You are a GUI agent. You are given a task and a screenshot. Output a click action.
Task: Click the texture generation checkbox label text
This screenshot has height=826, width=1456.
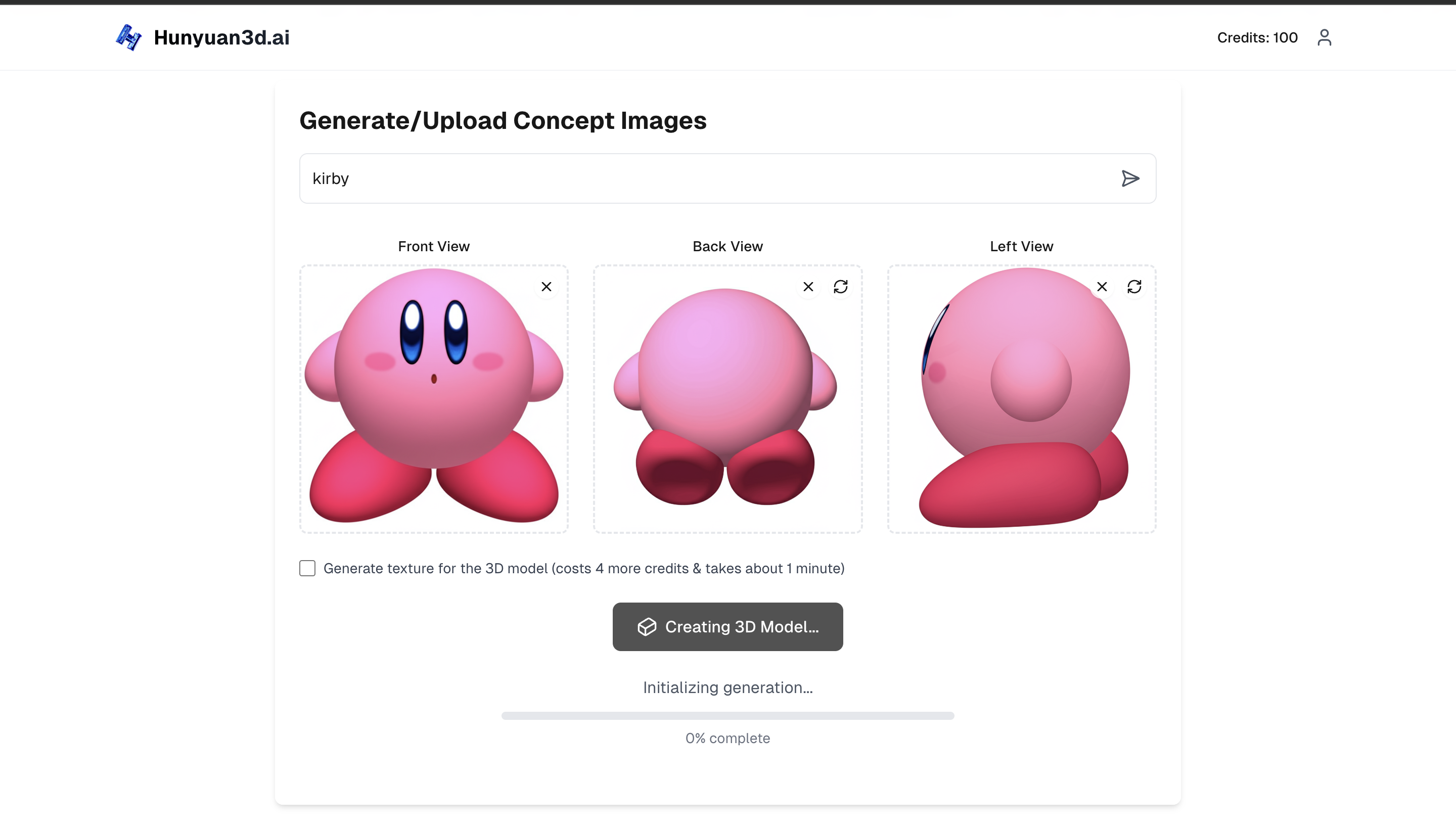[583, 568]
